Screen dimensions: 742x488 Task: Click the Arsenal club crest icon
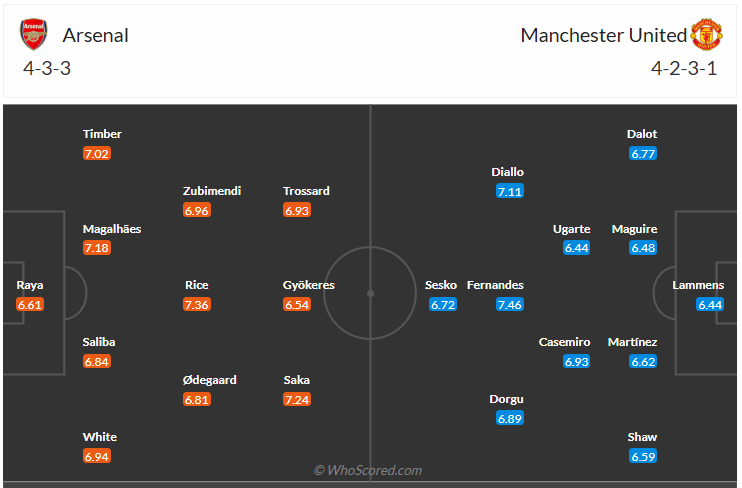(x=34, y=35)
